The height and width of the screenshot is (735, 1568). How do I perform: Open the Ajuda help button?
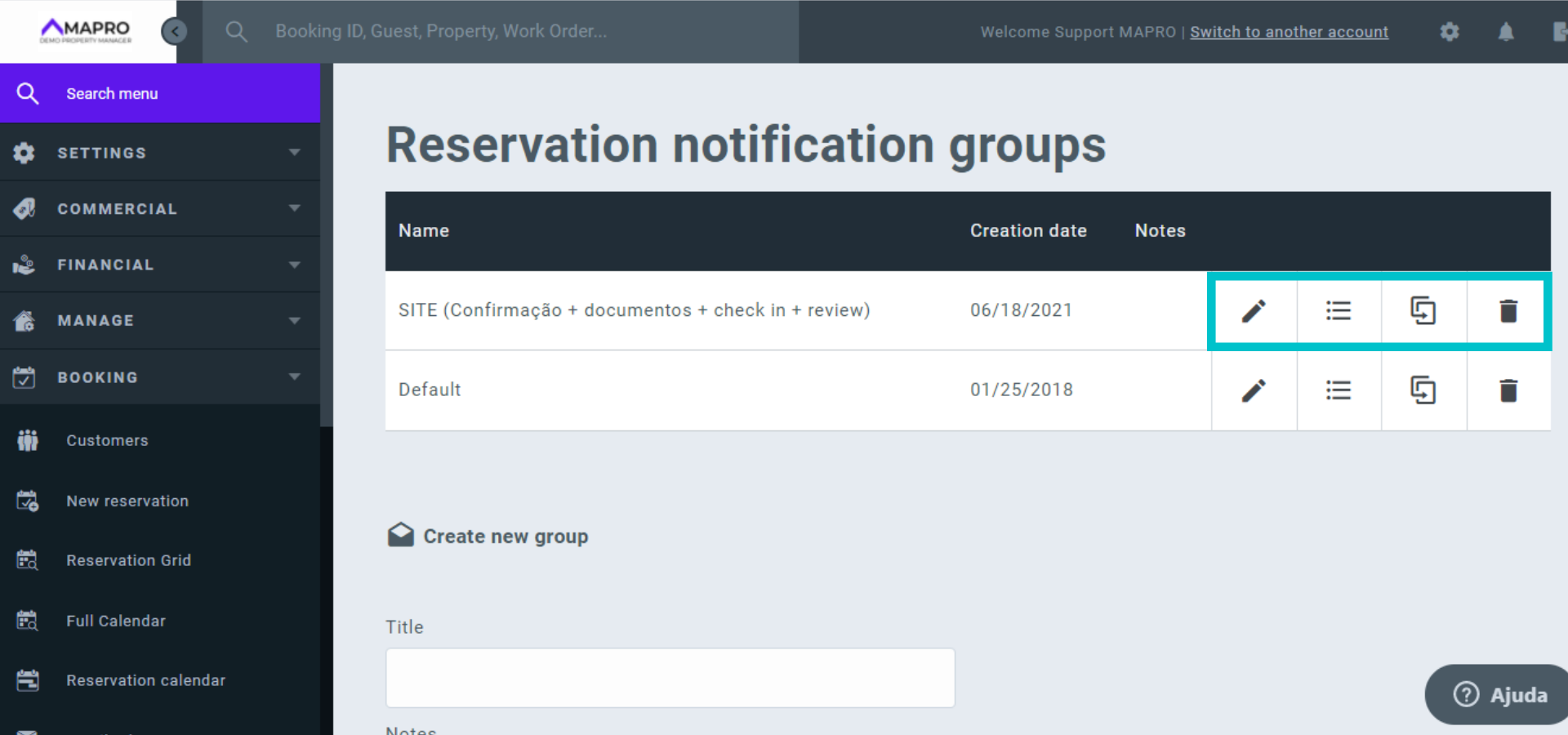click(x=1500, y=694)
